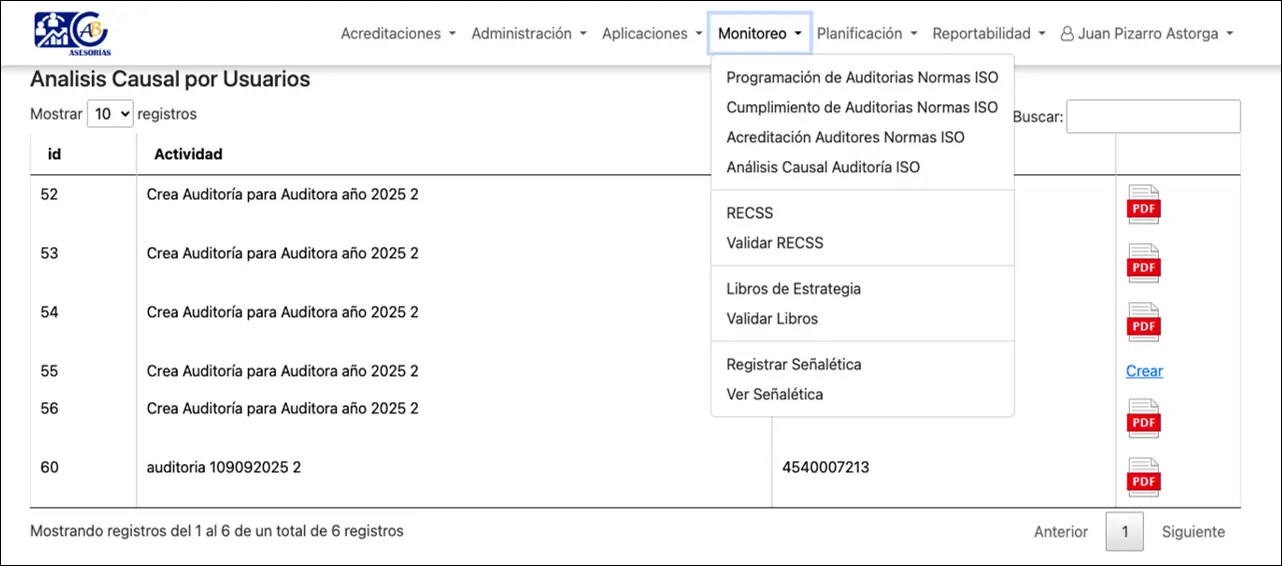Go to Siguiente page
Screen dimensions: 1282x566
(1192, 532)
